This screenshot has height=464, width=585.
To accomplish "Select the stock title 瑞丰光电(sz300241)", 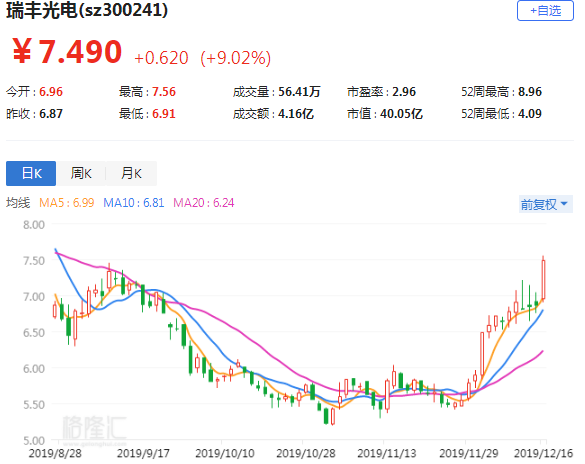I will coord(87,10).
